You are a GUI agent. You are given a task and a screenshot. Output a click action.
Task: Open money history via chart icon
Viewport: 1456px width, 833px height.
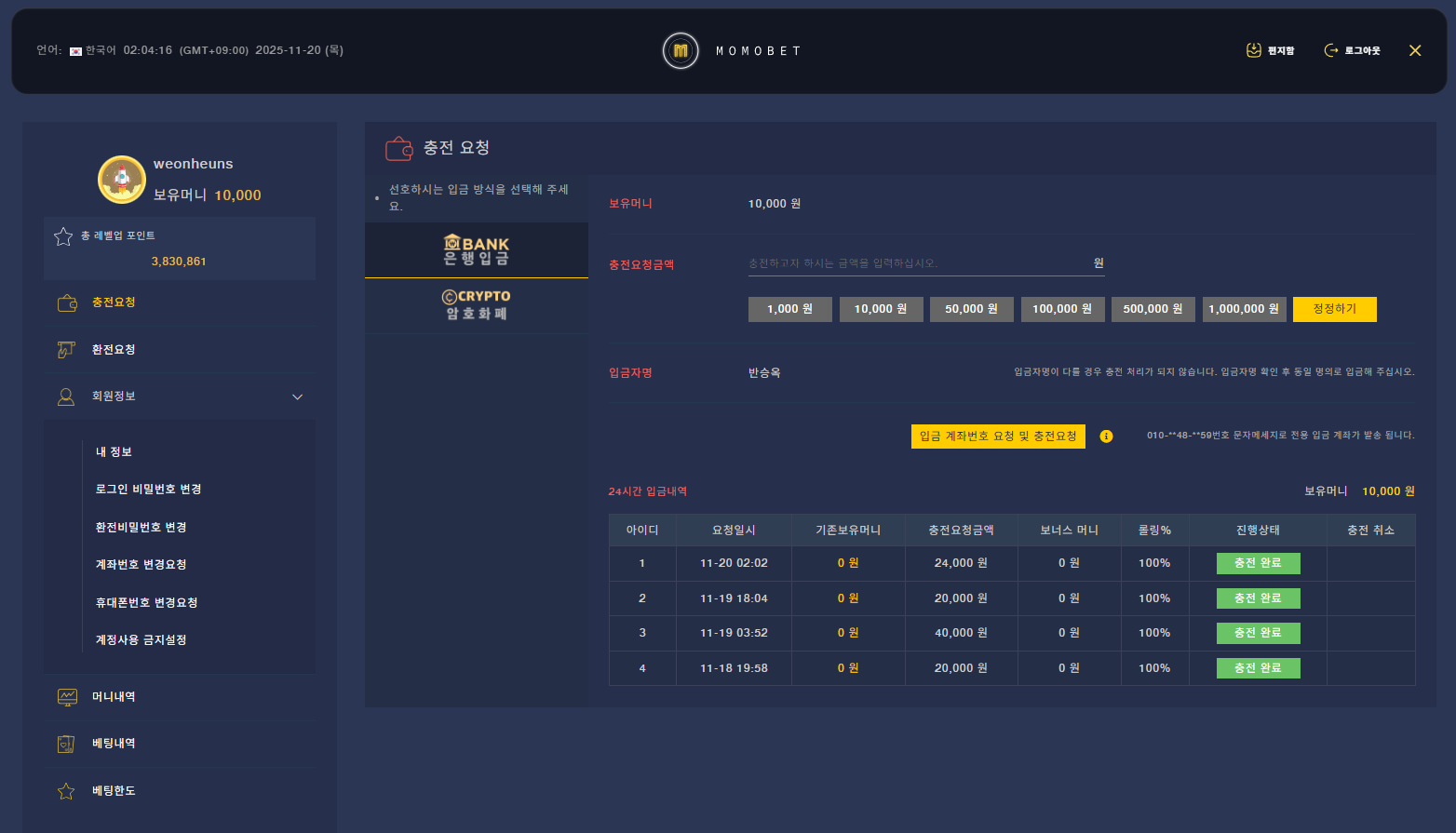click(67, 697)
